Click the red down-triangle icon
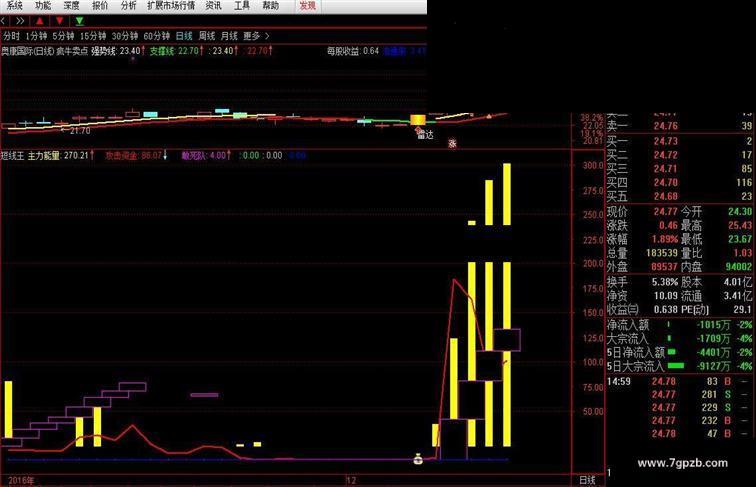 59,21
